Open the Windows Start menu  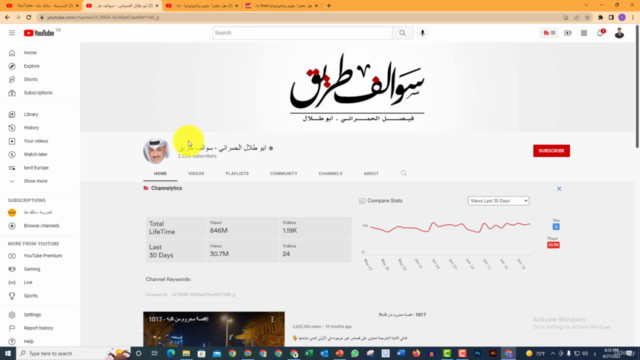(8, 353)
